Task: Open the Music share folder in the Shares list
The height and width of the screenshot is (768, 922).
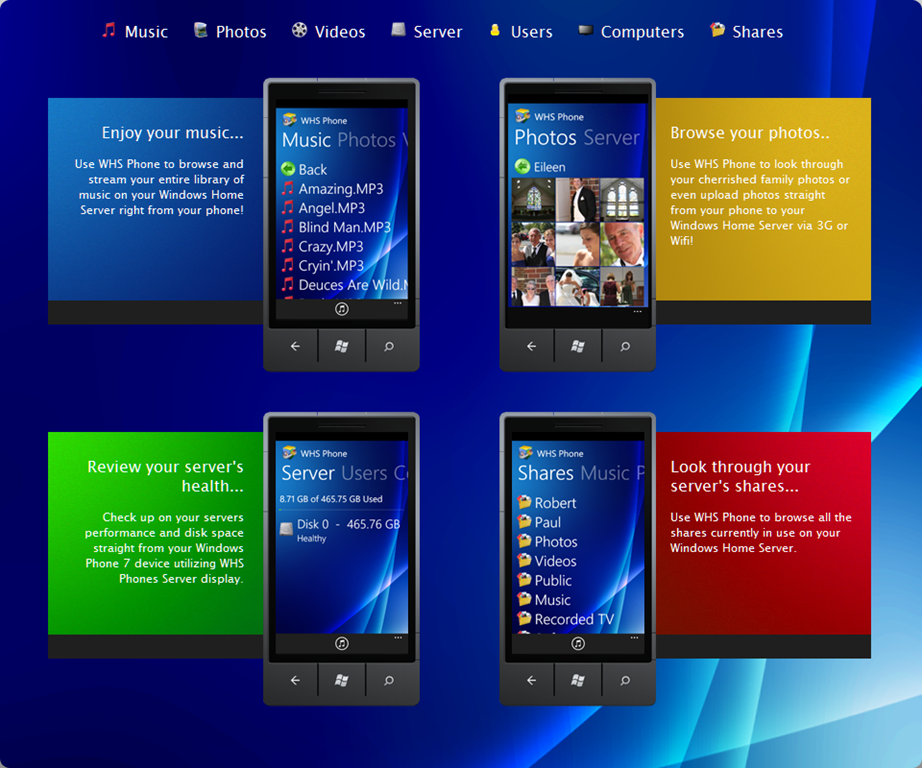Action: pos(544,600)
